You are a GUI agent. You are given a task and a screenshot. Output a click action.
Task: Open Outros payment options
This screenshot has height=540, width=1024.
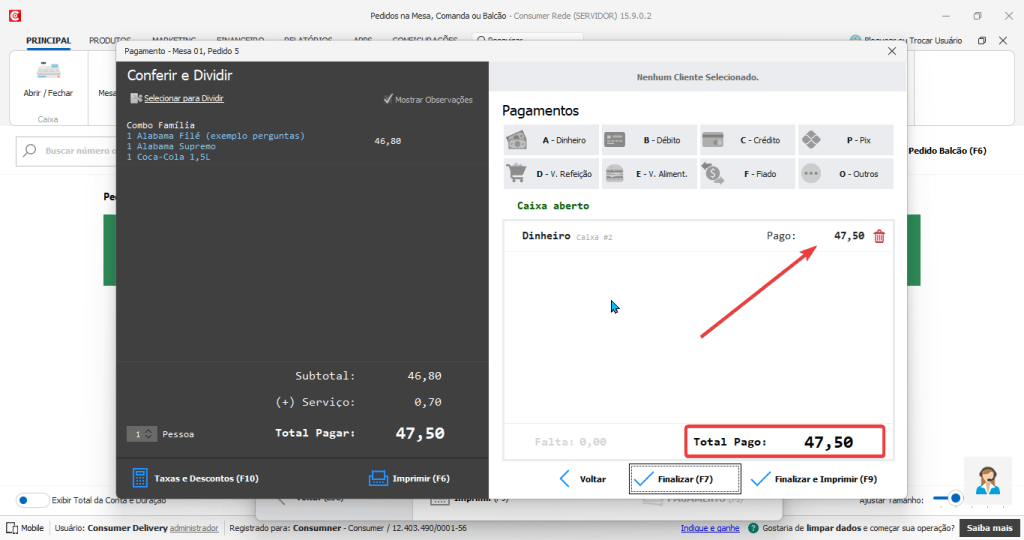pyautogui.click(x=845, y=174)
